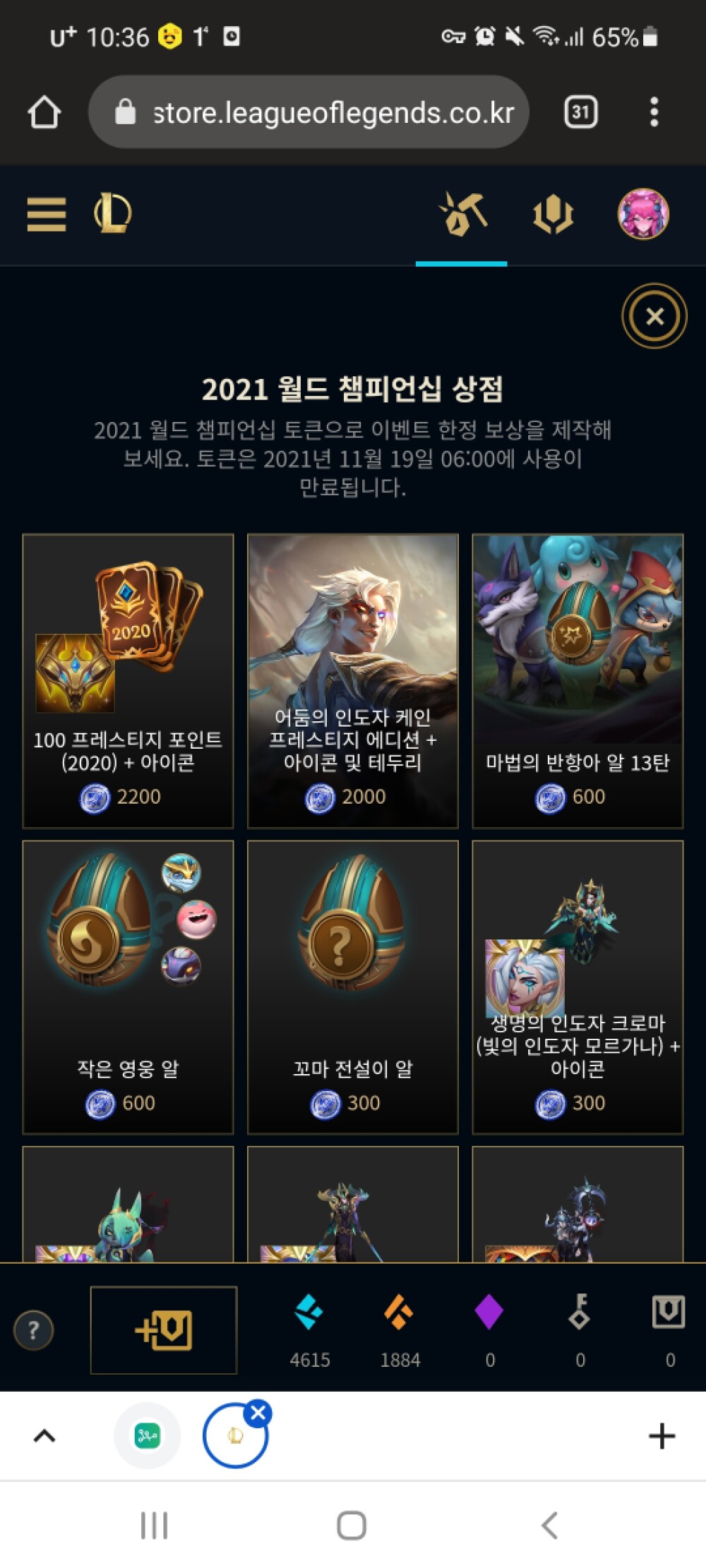Choose the 작은 영웅 알 egg for 600
This screenshot has width=706, height=1568.
click(x=128, y=987)
